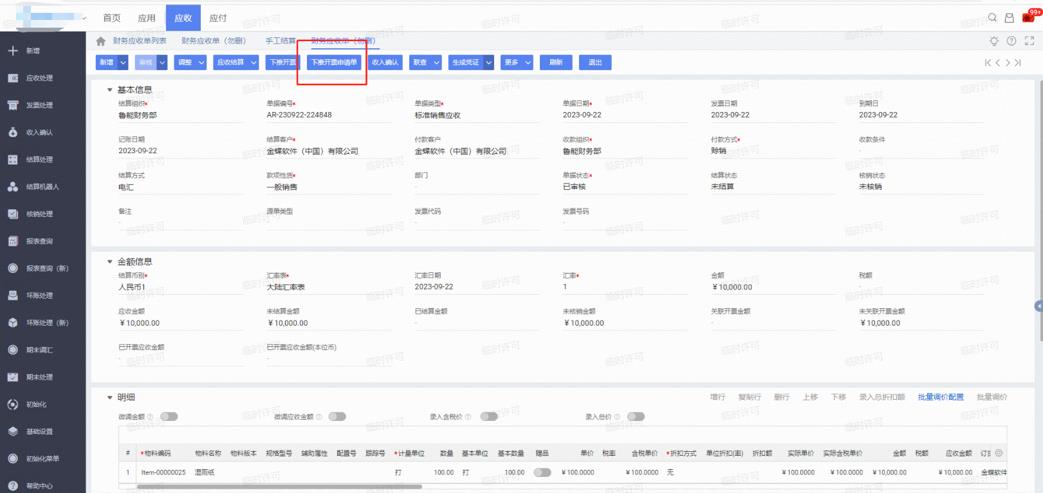Switch to the 首页 top menu
The image size is (1043, 493).
[x=112, y=18]
